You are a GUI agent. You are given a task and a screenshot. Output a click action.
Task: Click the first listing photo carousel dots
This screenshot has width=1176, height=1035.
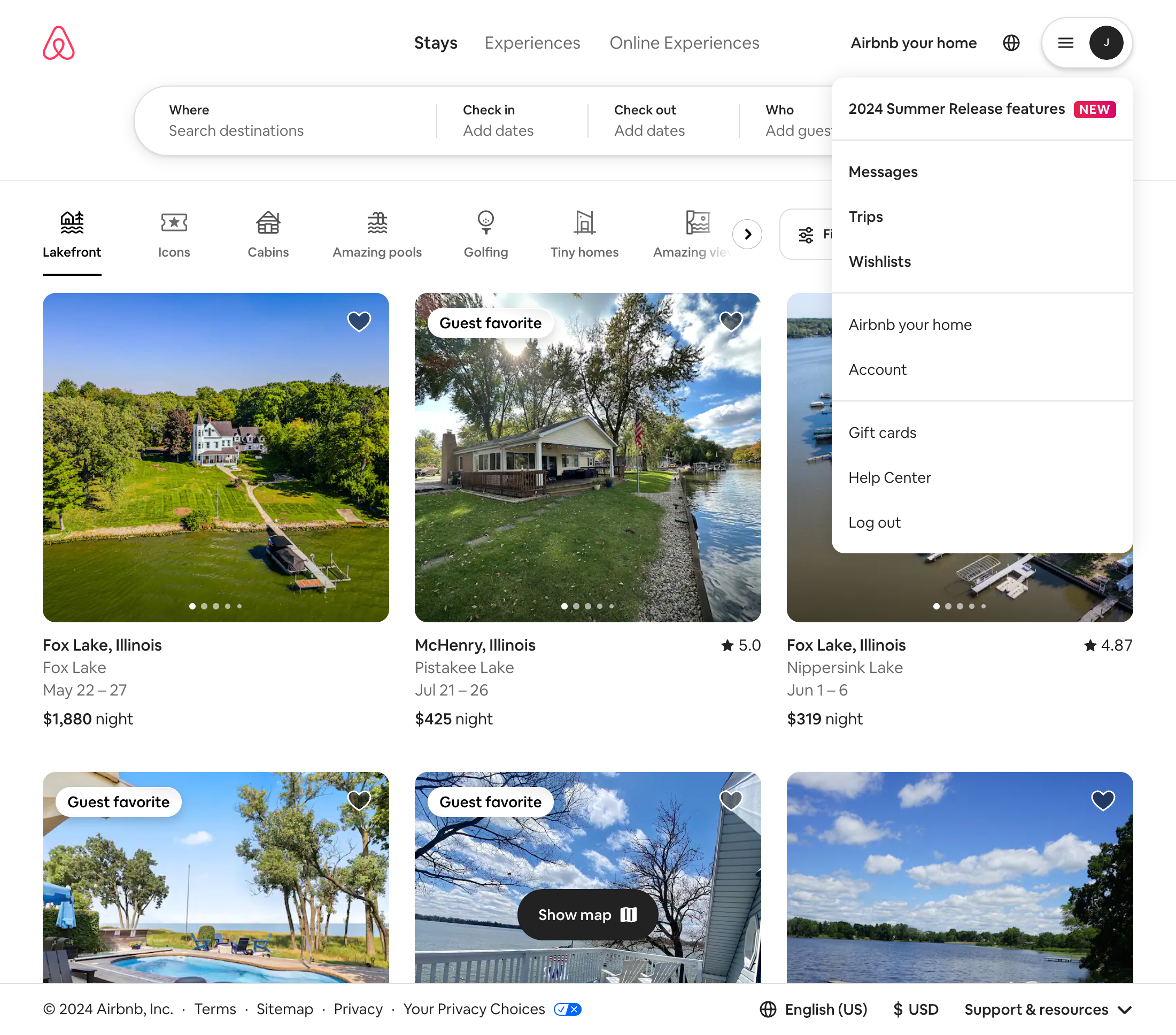216,606
